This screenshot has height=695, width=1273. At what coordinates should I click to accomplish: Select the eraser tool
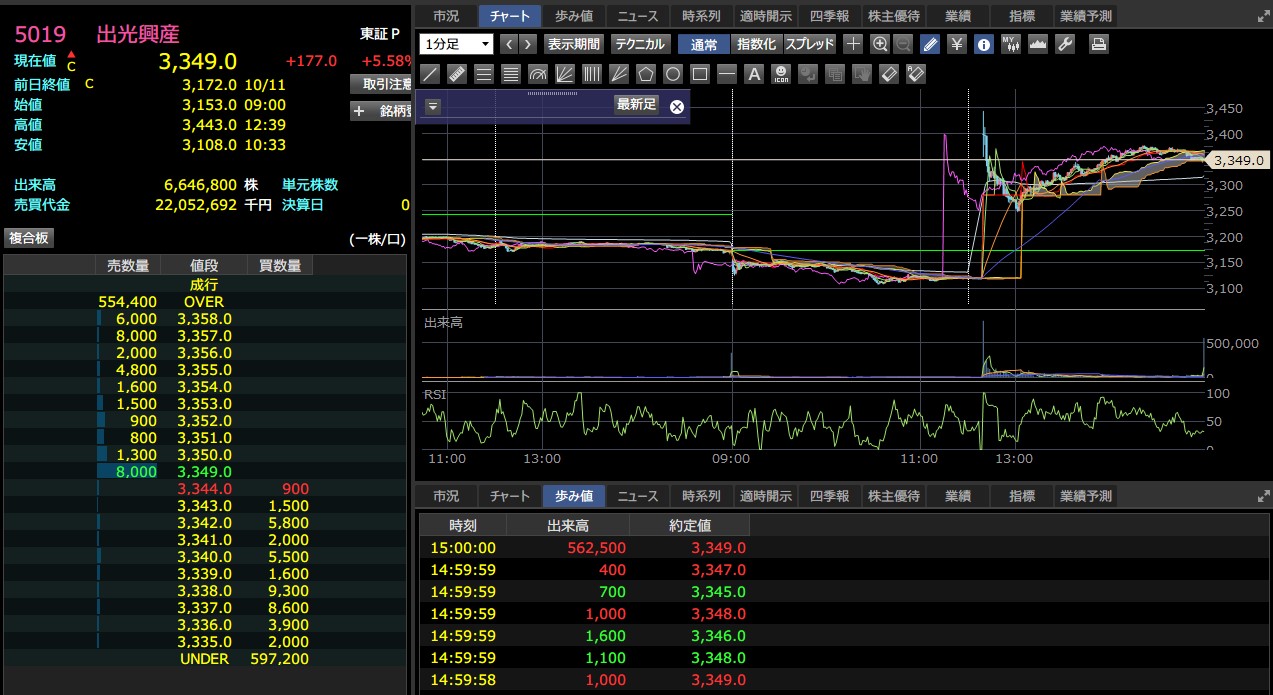click(x=889, y=74)
